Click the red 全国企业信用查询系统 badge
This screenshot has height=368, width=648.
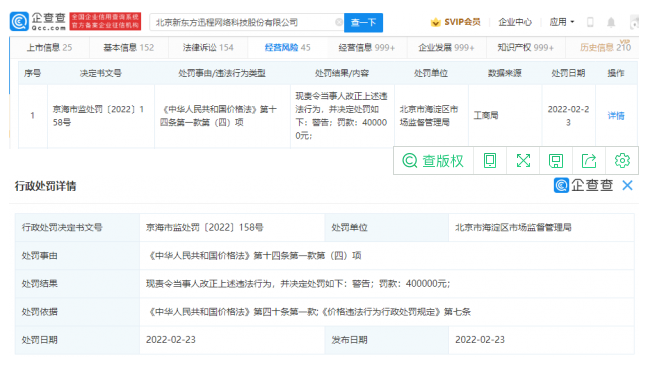(105, 21)
